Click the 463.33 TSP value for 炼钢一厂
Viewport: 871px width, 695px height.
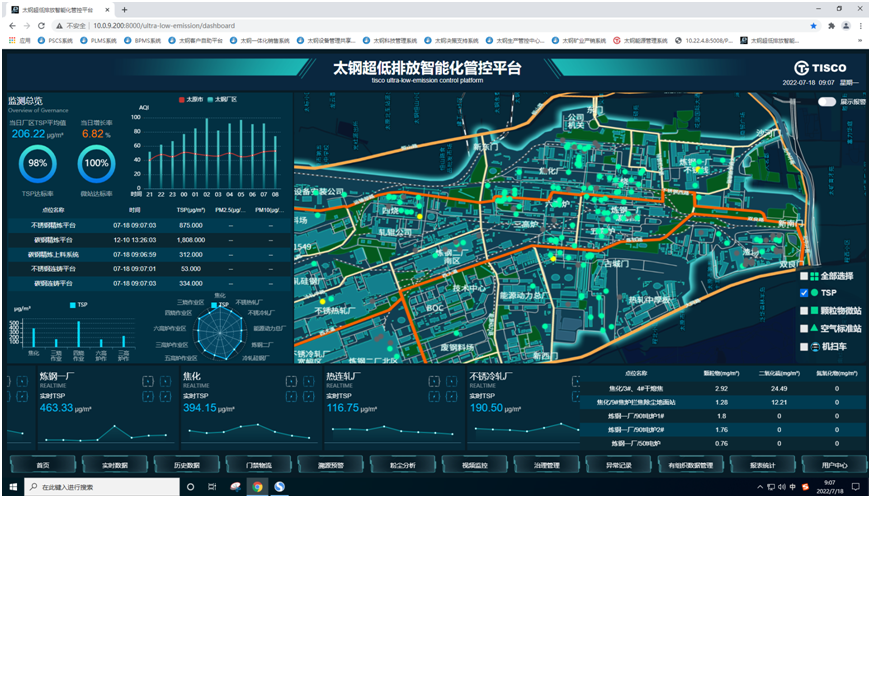56,408
